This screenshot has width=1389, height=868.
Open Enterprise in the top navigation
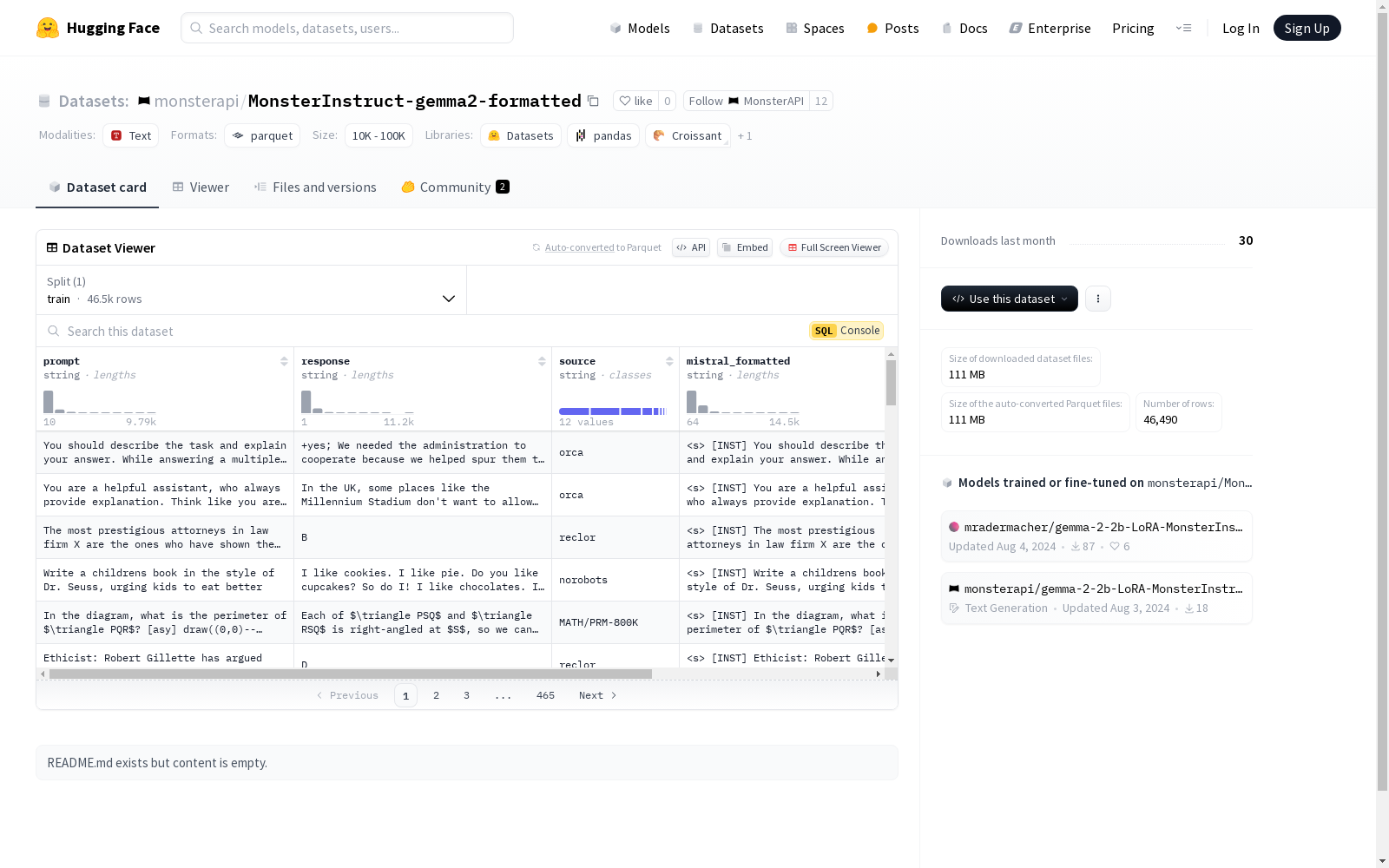(x=1050, y=28)
